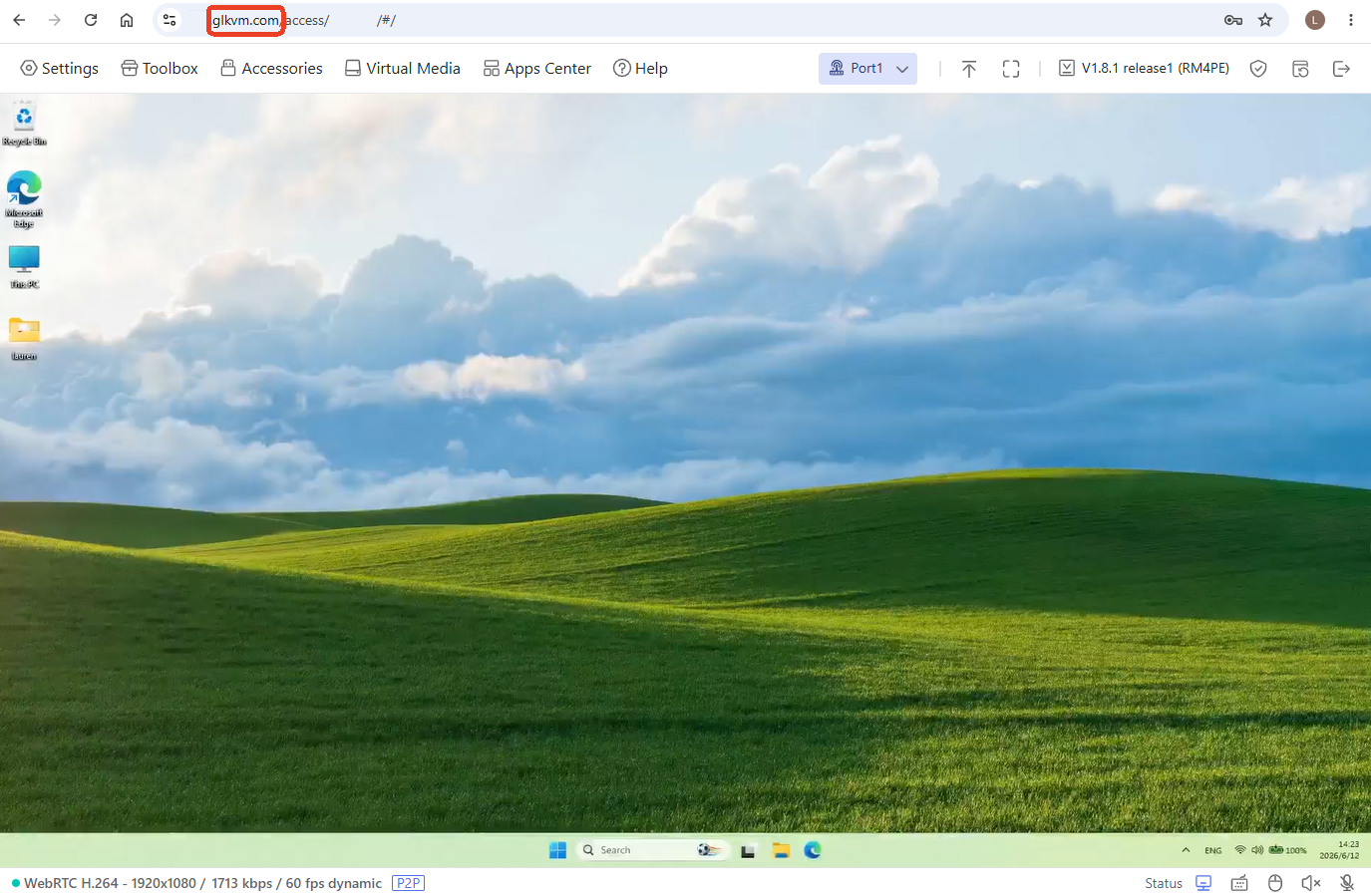The width and height of the screenshot is (1371, 896).
Task: Open the Toolbox menu
Action: 160,68
